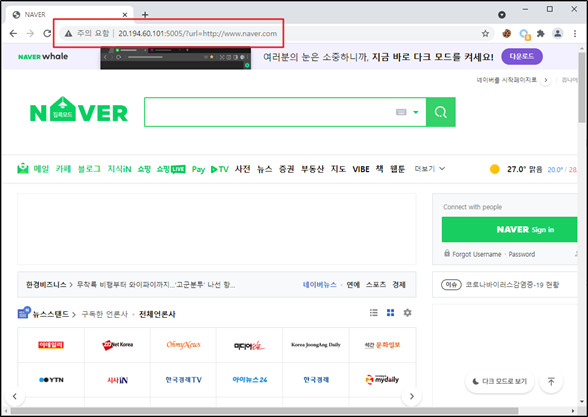588x417 pixels.
Task: Open the Pay link
Action: point(198,170)
